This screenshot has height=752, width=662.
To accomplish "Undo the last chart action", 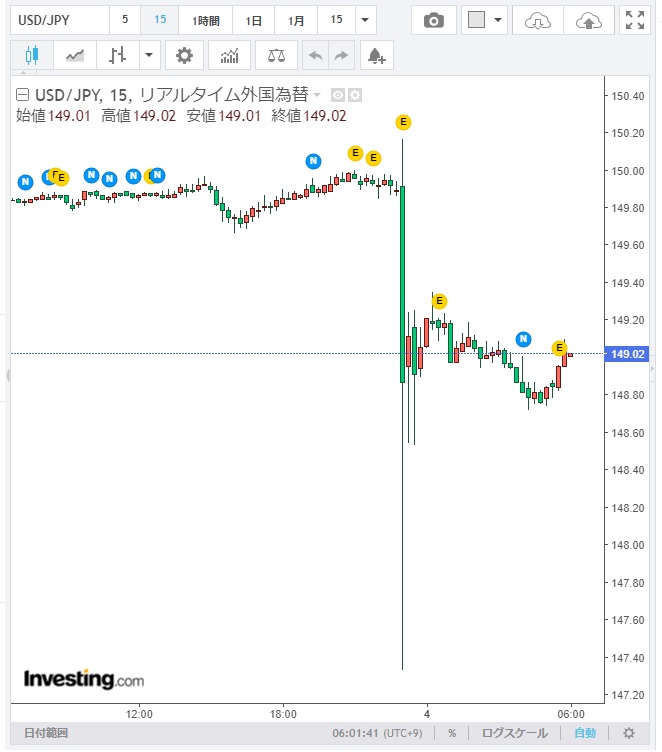I will click(x=315, y=56).
